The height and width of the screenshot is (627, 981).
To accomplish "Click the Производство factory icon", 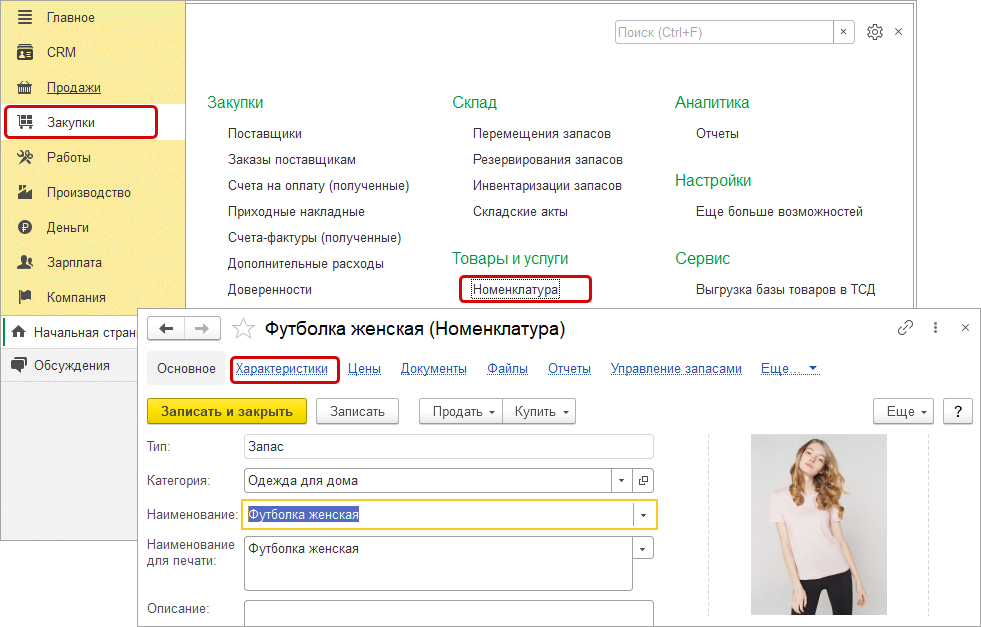I will pos(24,192).
